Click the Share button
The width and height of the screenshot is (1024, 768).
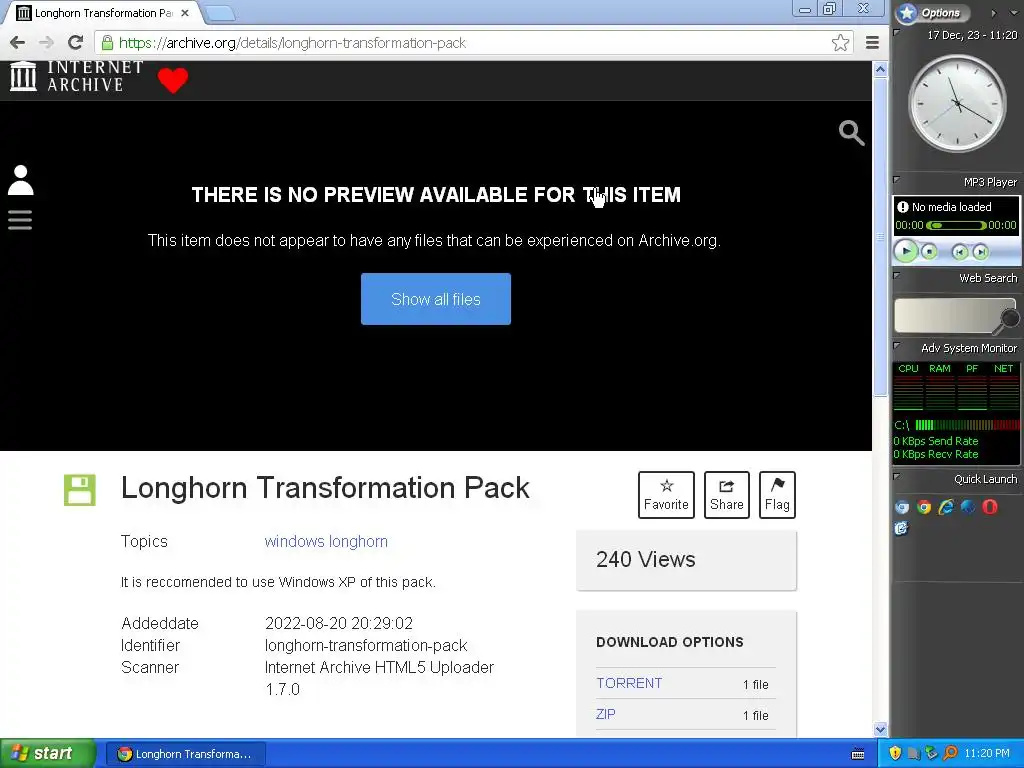pyautogui.click(x=727, y=495)
